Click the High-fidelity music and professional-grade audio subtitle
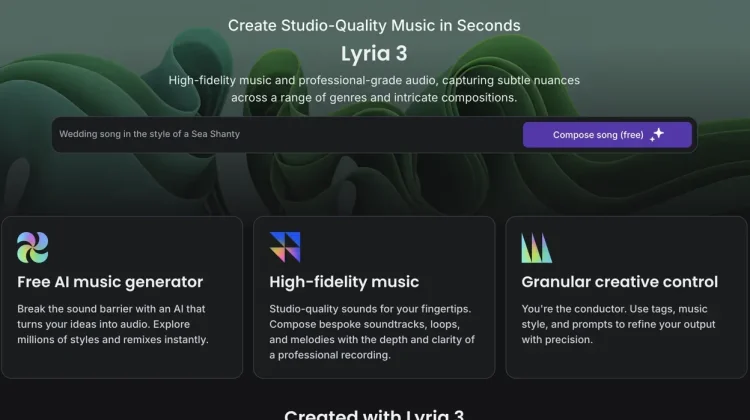The width and height of the screenshot is (750, 420). 374,89
